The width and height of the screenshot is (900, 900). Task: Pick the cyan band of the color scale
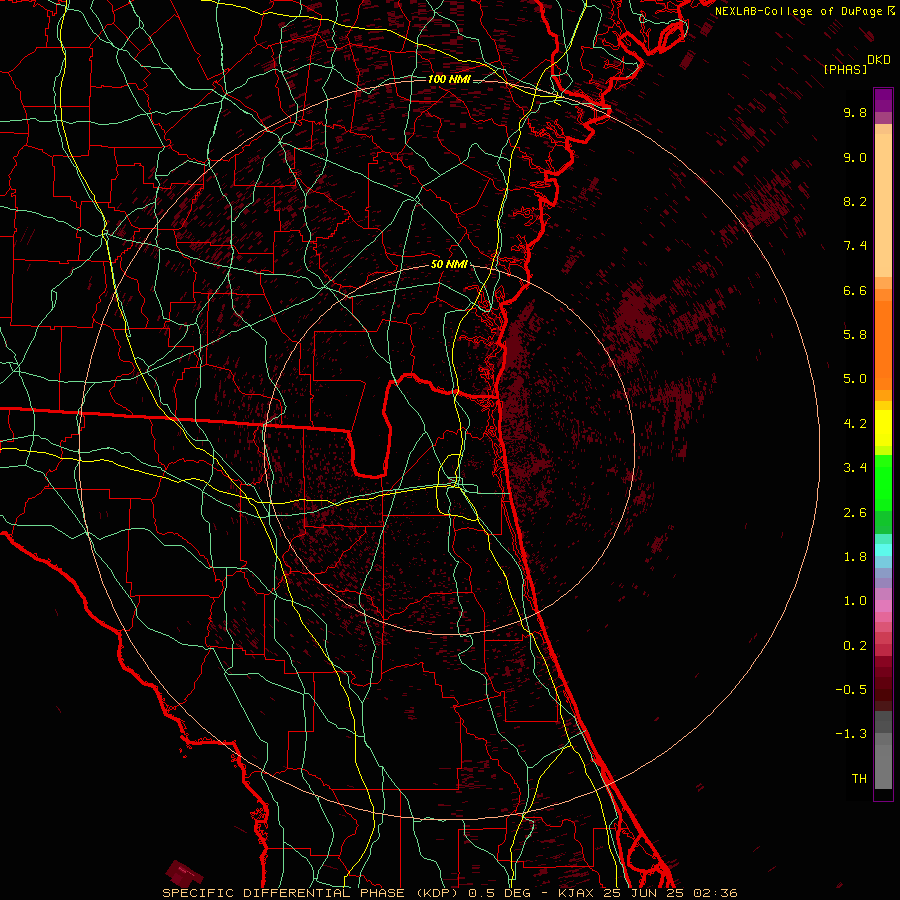point(883,550)
